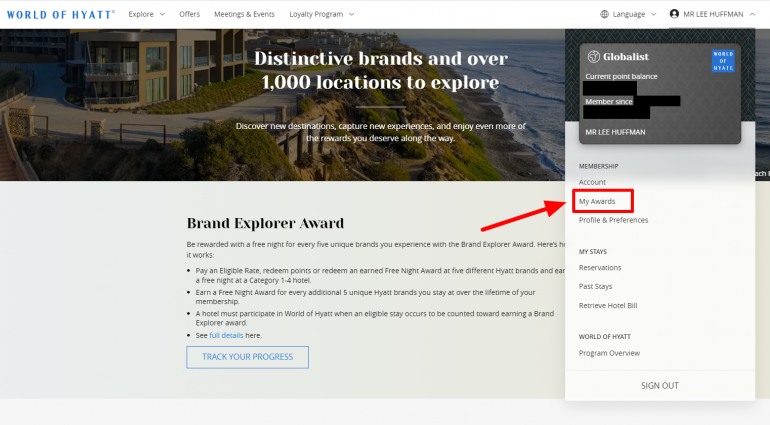This screenshot has width=770, height=425.
Task: Click the blue World of Hyatt card badge
Action: (722, 60)
